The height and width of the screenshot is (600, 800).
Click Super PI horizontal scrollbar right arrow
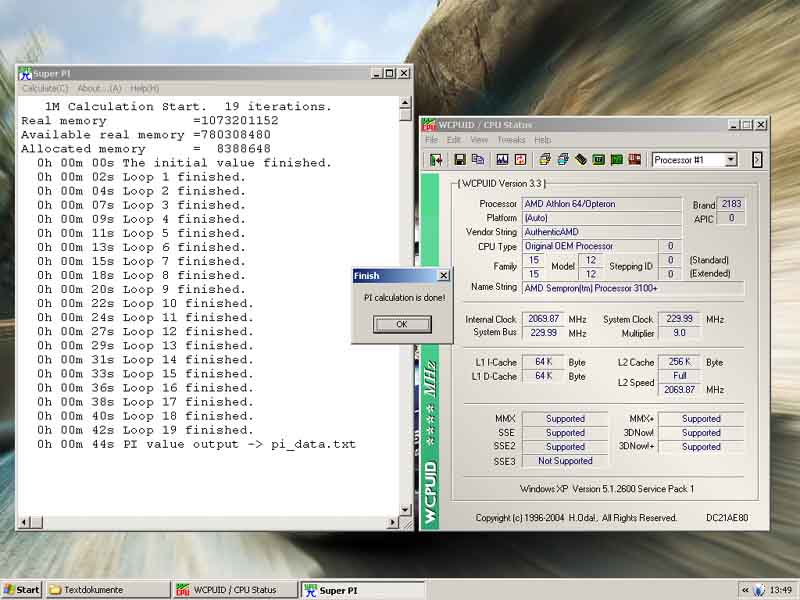(392, 522)
